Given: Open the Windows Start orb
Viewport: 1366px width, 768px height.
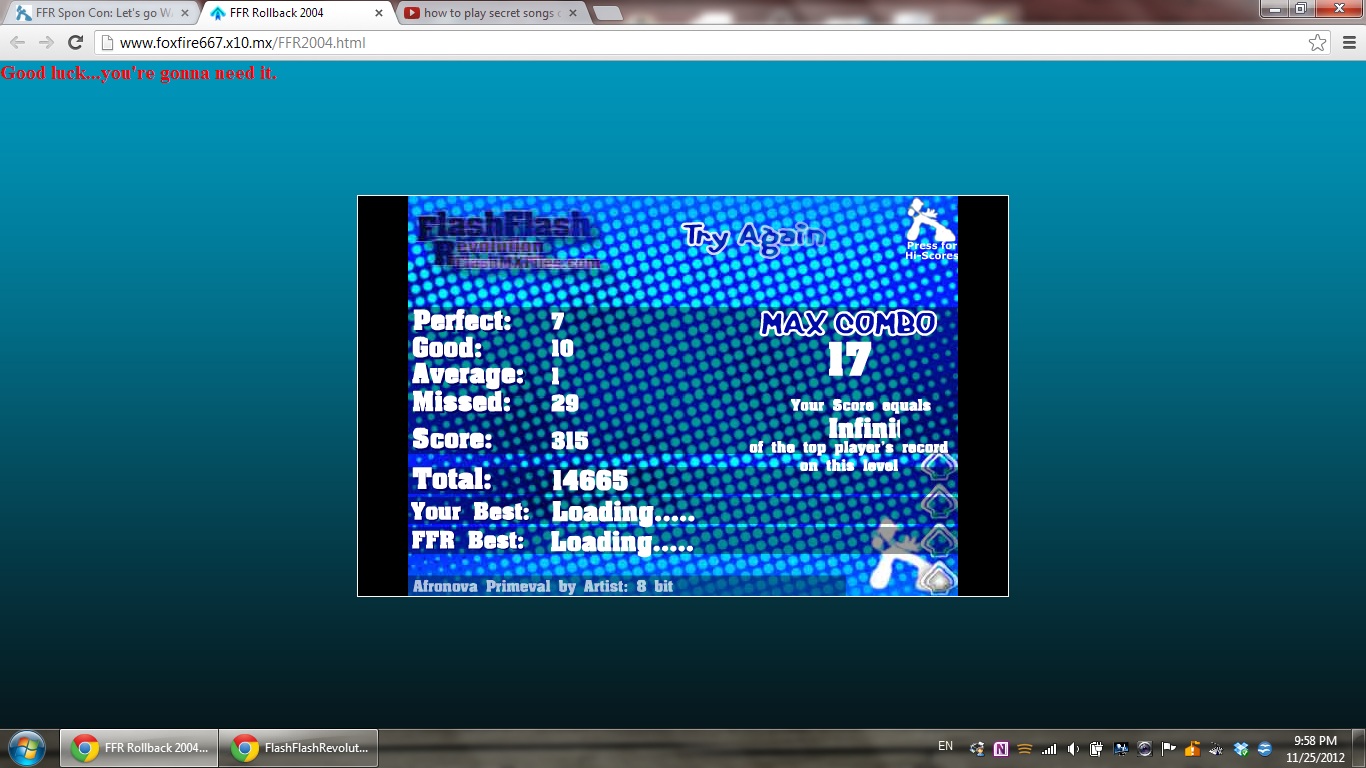Looking at the screenshot, I should (26, 747).
